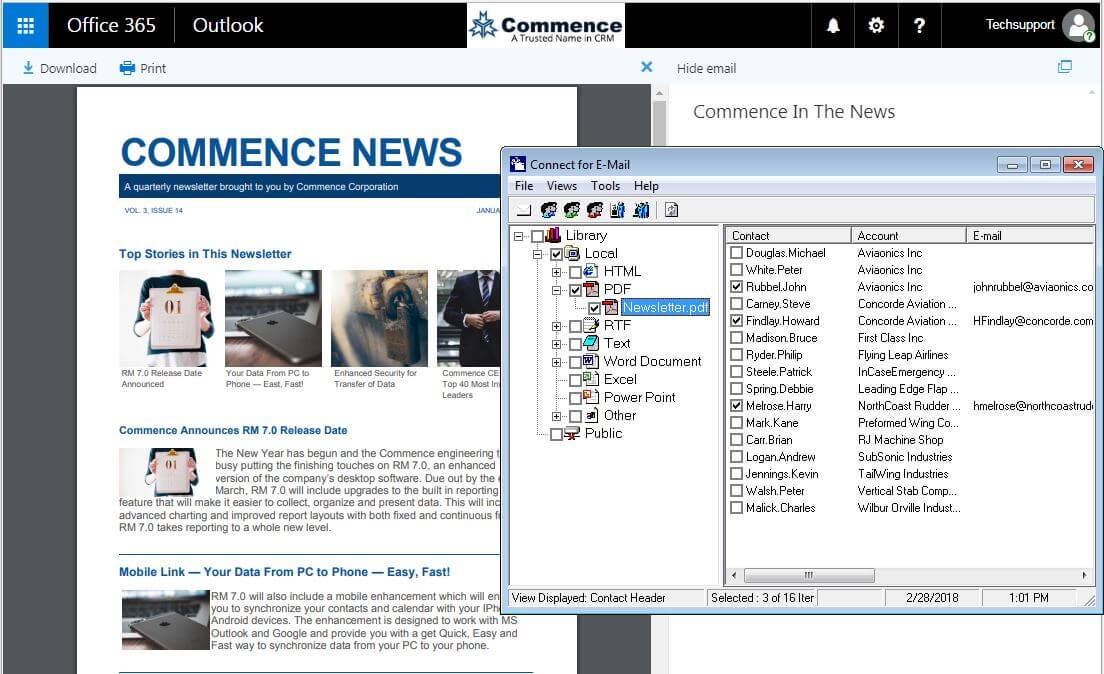Click the contact list scroll-right arrow
This screenshot has height=674, width=1104.
point(1084,575)
